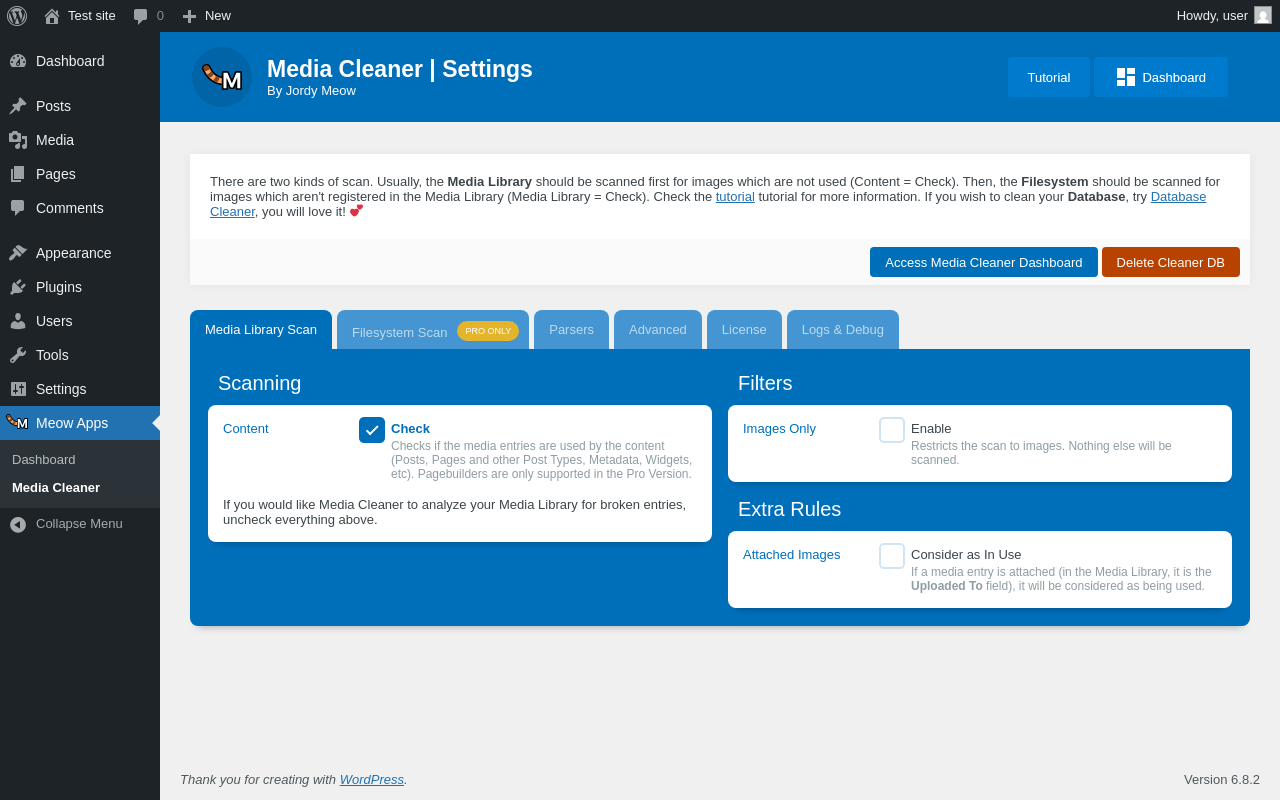1280x800 pixels.
Task: Click the Images Only label
Action: (x=779, y=429)
